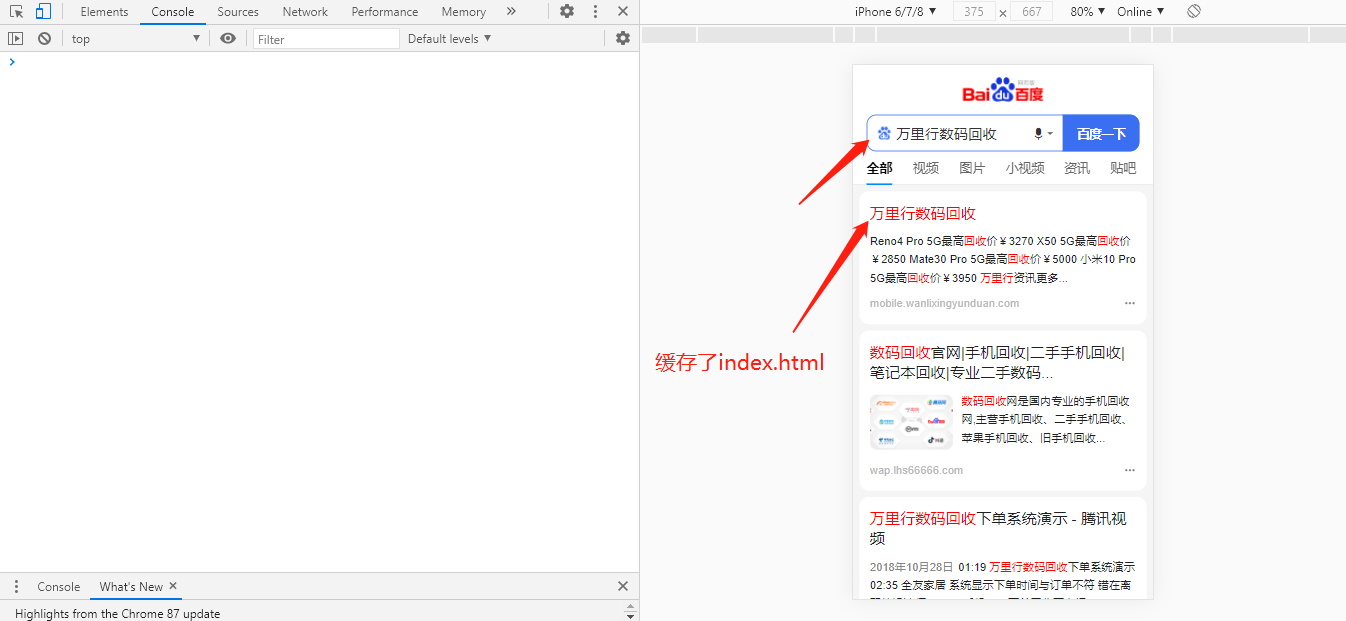Close the What's New tab
Screen dimensions: 1346x621
coord(173,586)
